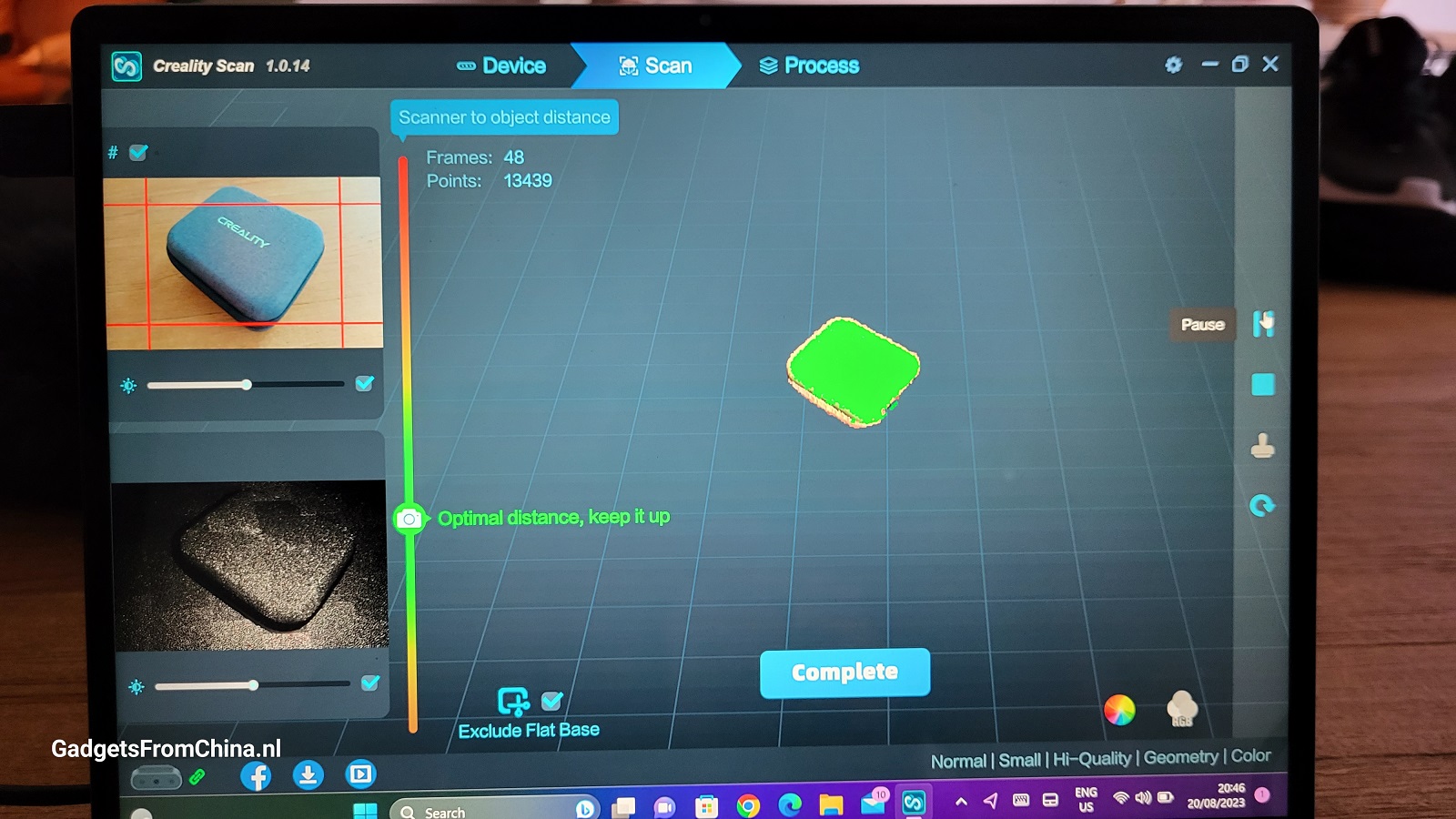Click the IR camera brightness sun icon

pyautogui.click(x=136, y=686)
